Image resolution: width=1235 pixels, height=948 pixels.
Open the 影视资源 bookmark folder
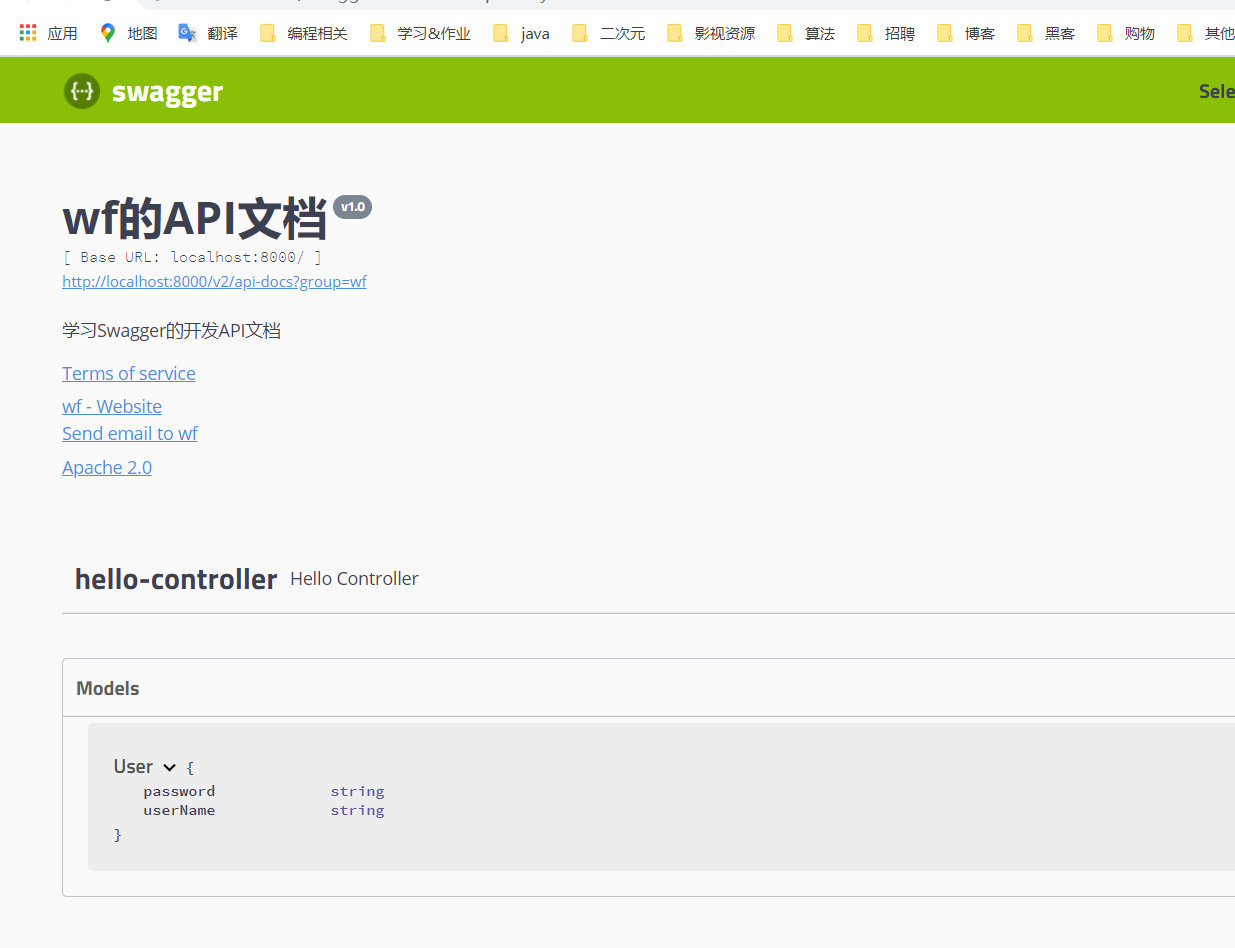point(711,33)
